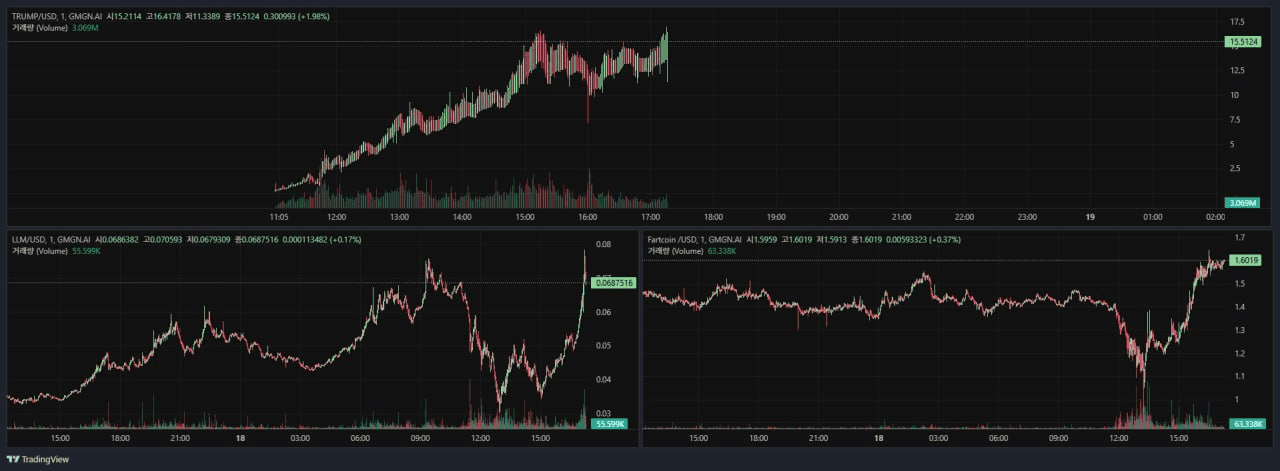The height and width of the screenshot is (471, 1280).
Task: Click 21:00 on the LLM time axis
Action: tap(180, 438)
